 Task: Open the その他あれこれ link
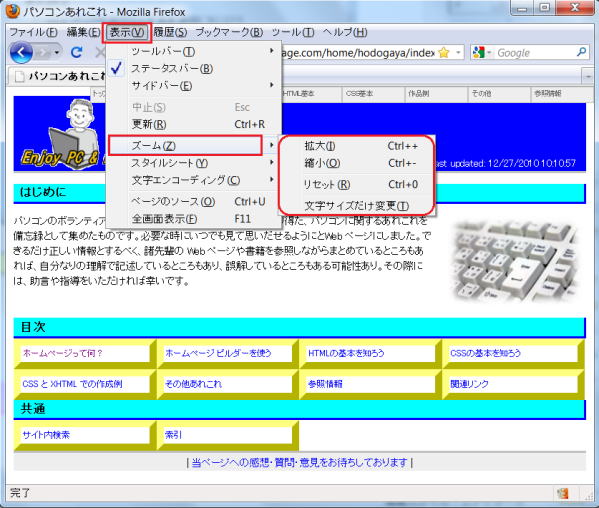click(x=193, y=384)
